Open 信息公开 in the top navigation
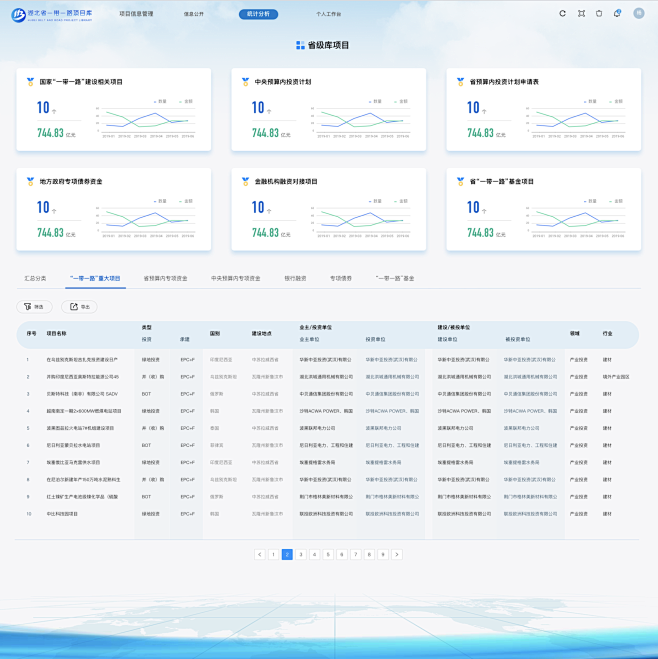The width and height of the screenshot is (658, 659). 194,14
